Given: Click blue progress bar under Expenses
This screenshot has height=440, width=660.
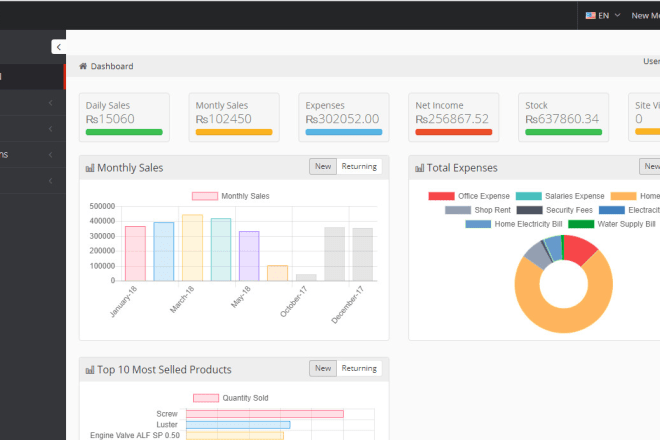Looking at the screenshot, I should [x=344, y=132].
